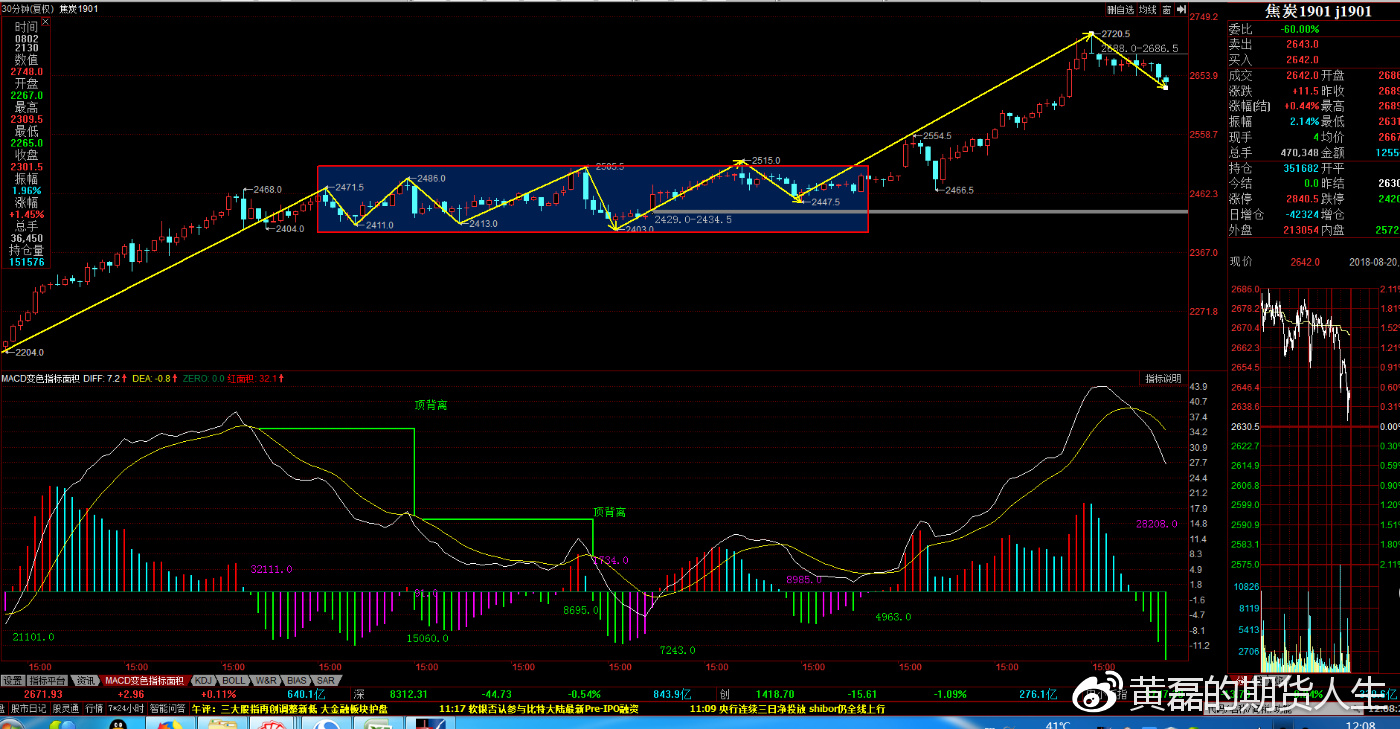Switch to the BOLL indicator
The width and height of the screenshot is (1400, 729).
pyautogui.click(x=234, y=680)
